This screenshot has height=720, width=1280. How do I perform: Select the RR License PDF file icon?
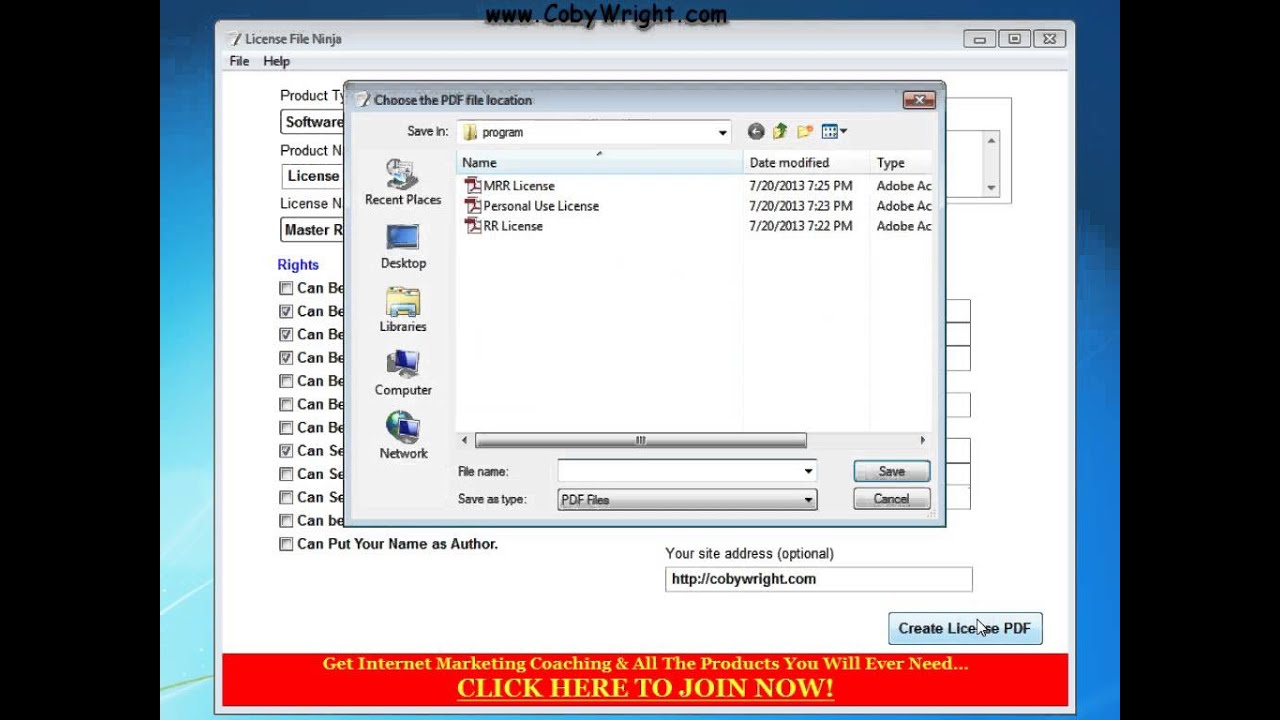pos(473,226)
